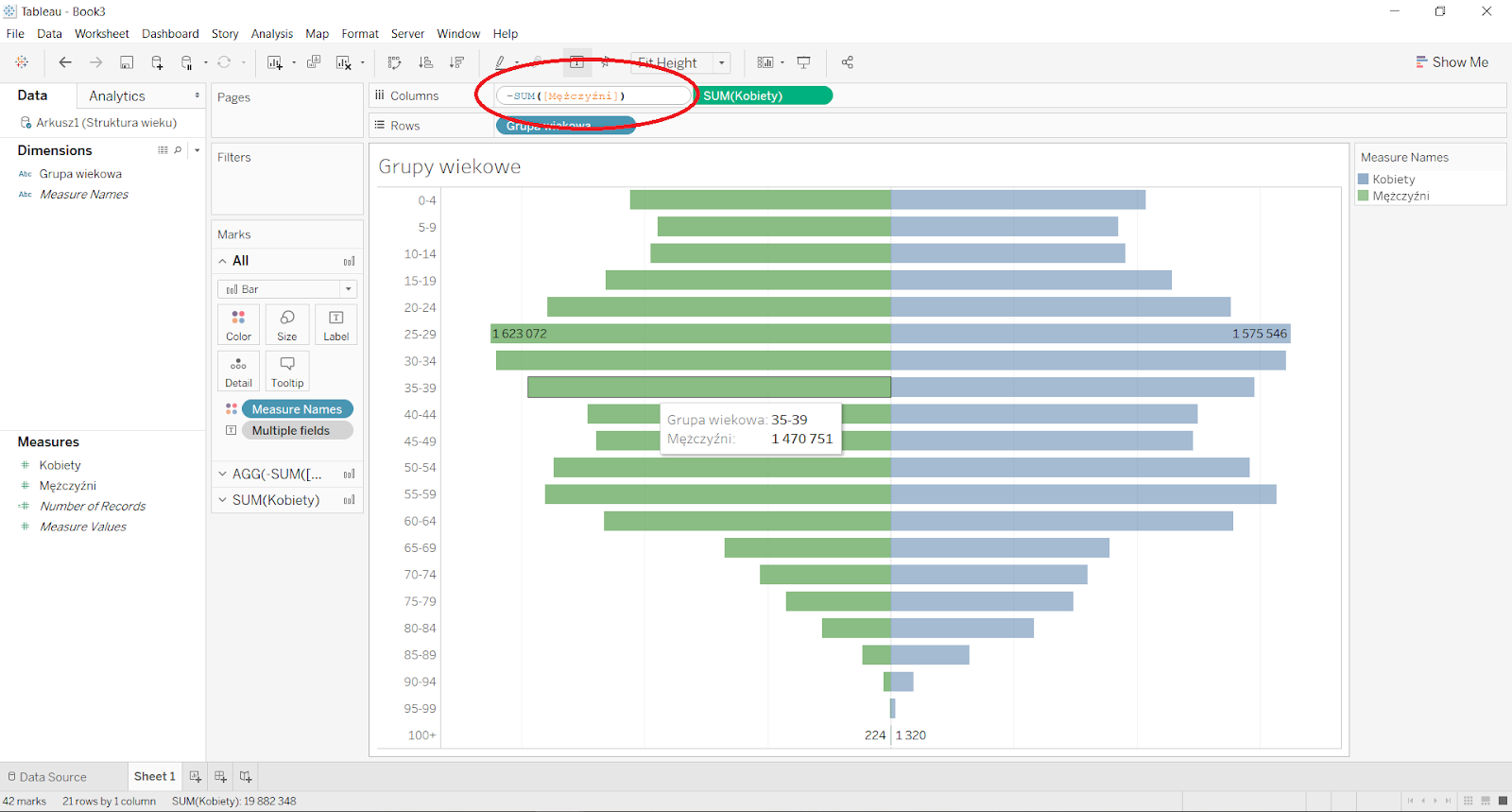
Task: Sort ascending using the toolbar icon
Action: (426, 62)
